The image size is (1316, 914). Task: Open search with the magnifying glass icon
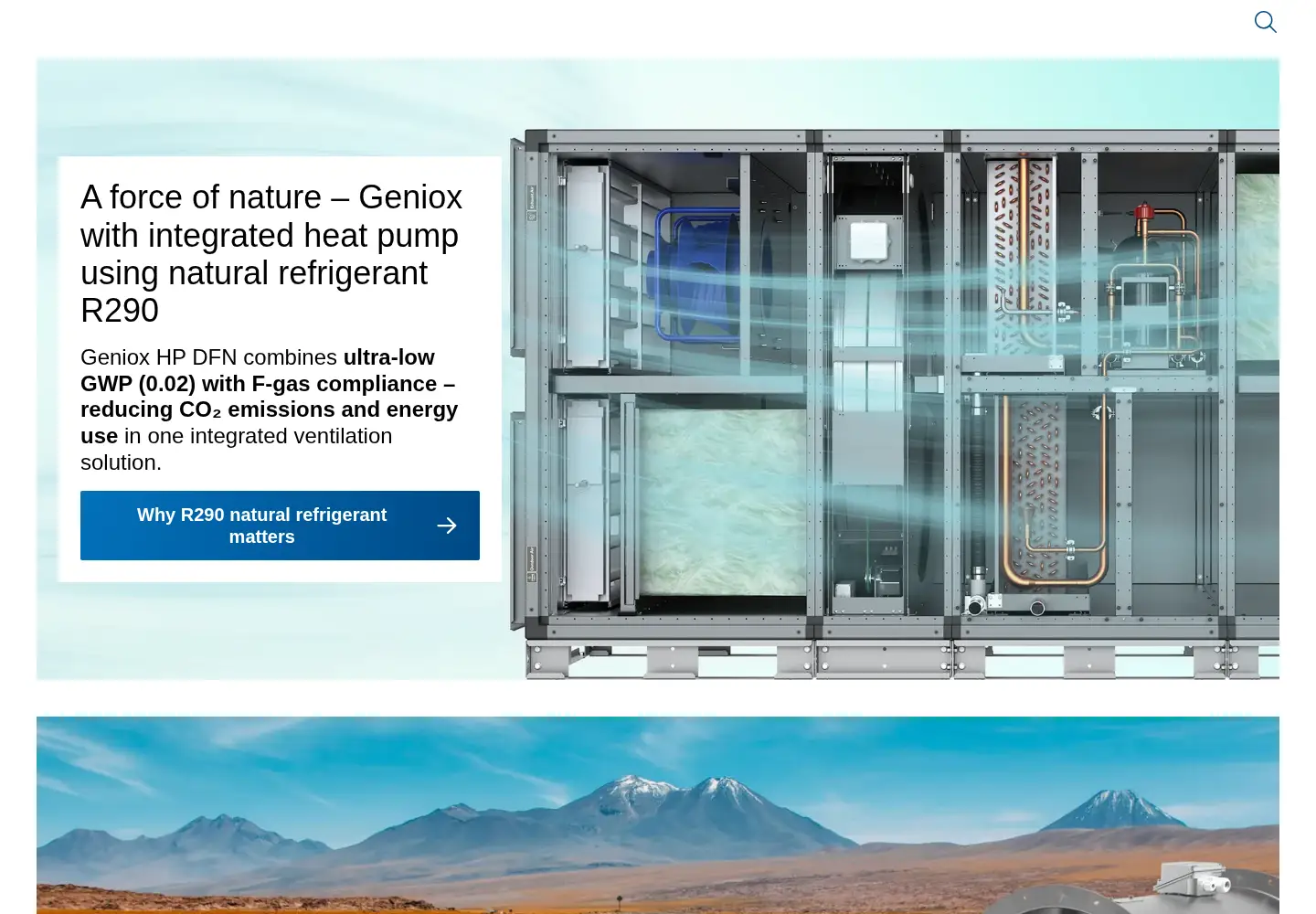1265,22
